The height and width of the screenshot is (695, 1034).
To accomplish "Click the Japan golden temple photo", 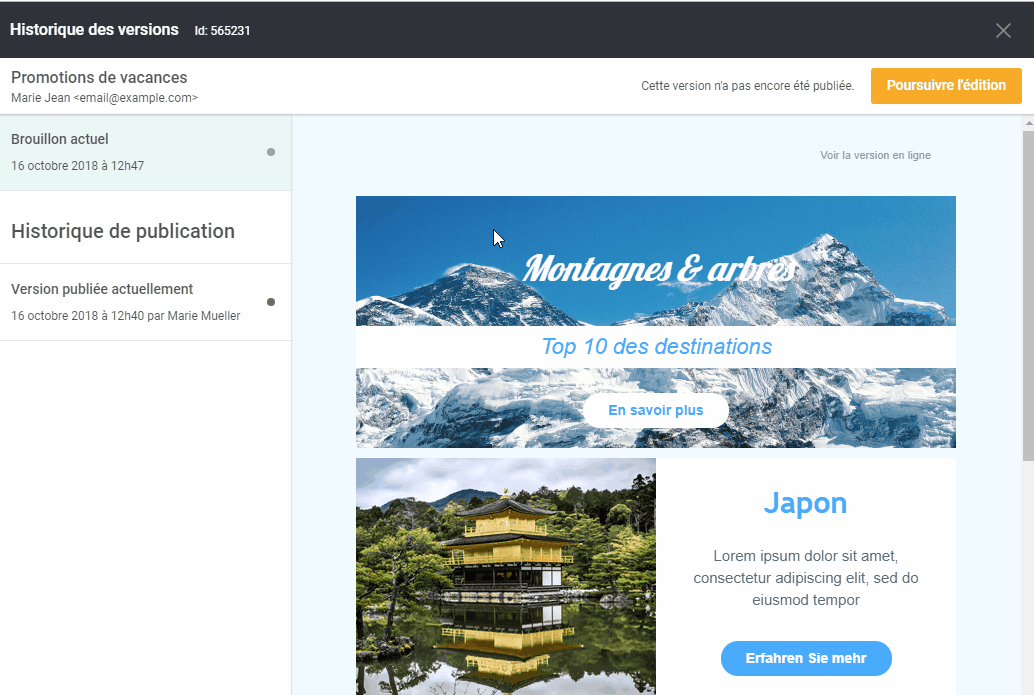I will [x=506, y=576].
